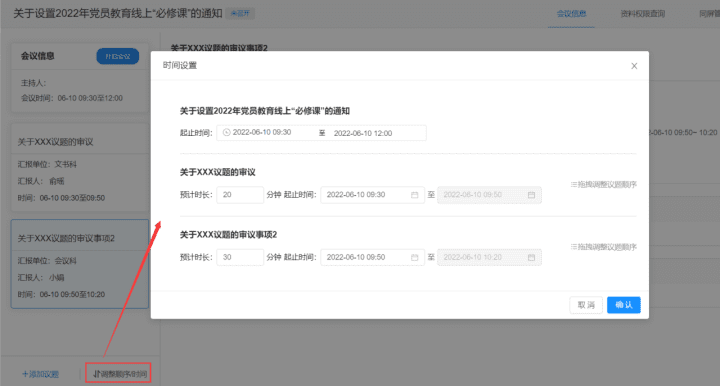Close the 时间设置 dialog with X

(x=634, y=66)
